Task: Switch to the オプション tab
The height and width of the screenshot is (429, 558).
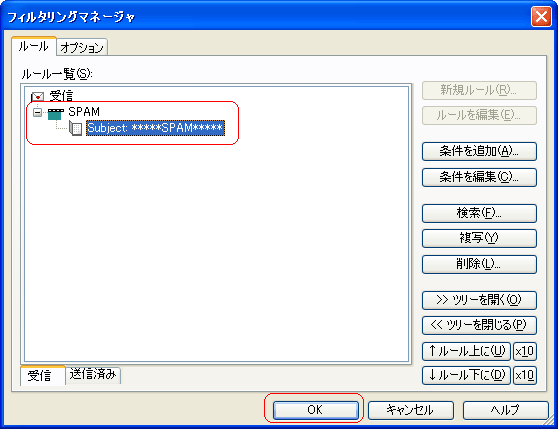Action: point(82,47)
